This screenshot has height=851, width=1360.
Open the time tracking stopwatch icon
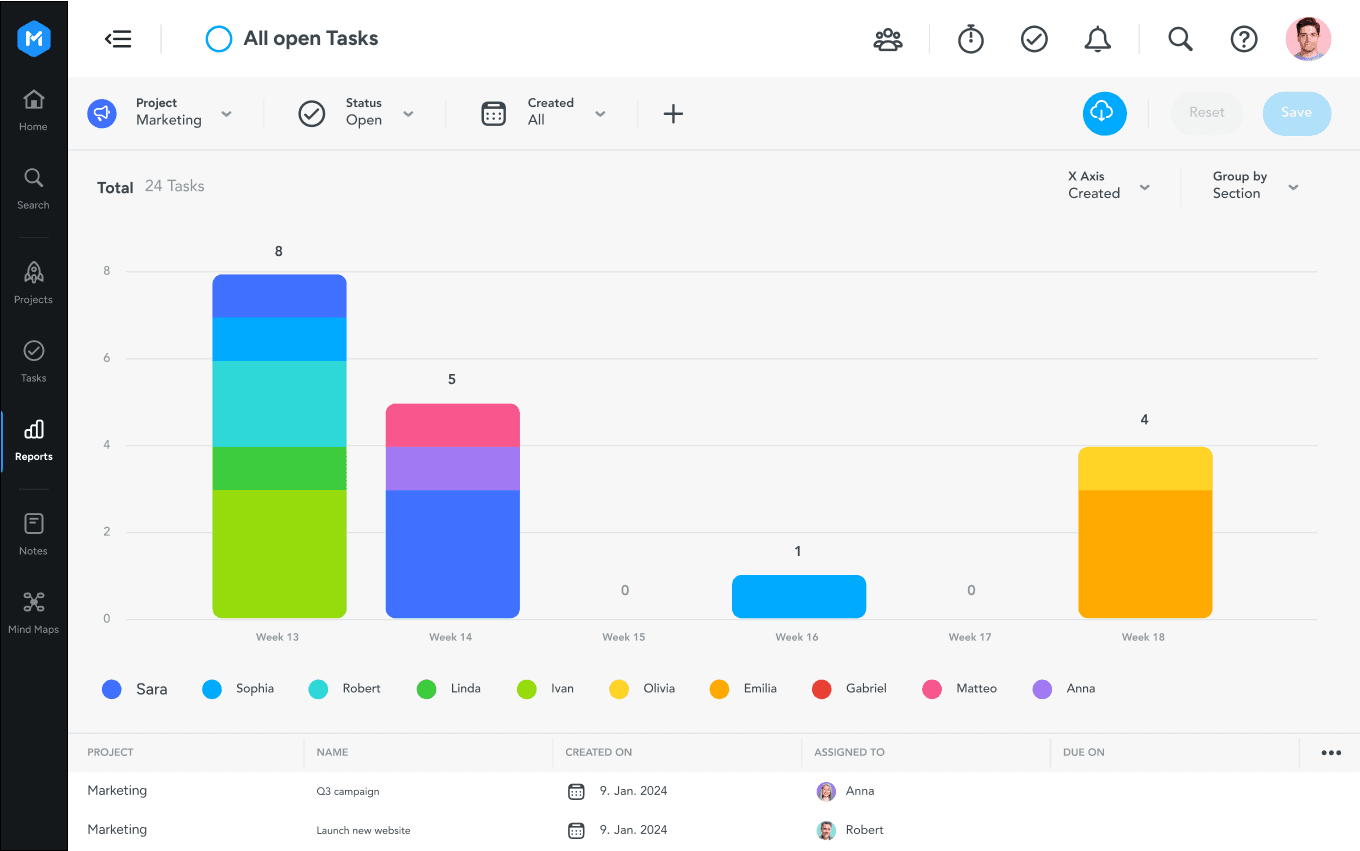(970, 39)
